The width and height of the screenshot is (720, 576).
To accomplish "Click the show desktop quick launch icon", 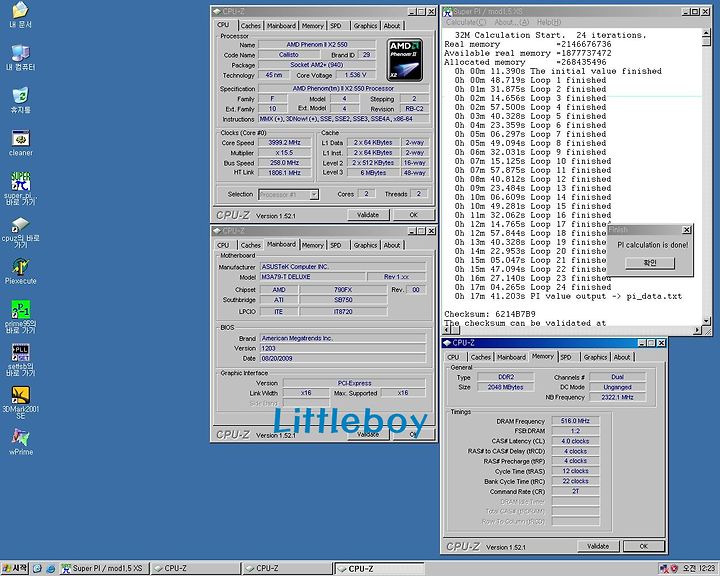I will [x=37, y=569].
